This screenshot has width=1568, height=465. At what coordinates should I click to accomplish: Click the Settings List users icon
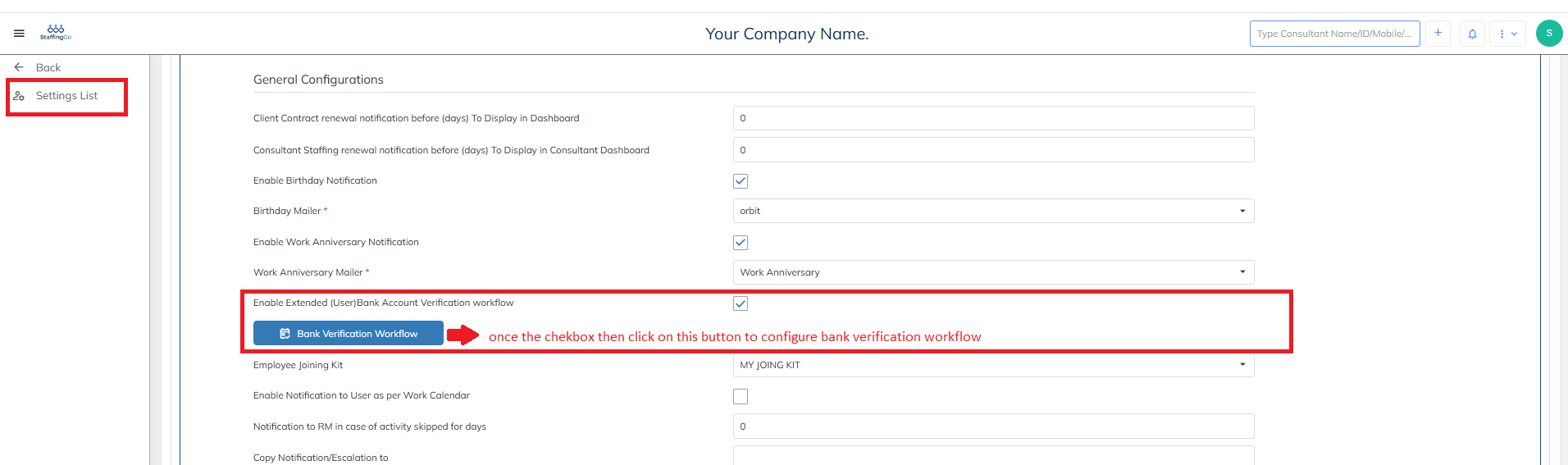point(19,96)
